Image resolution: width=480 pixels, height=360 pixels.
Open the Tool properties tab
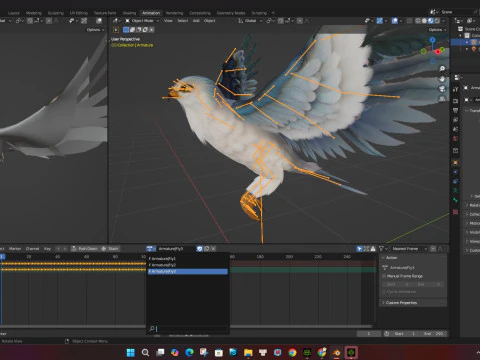point(455,89)
